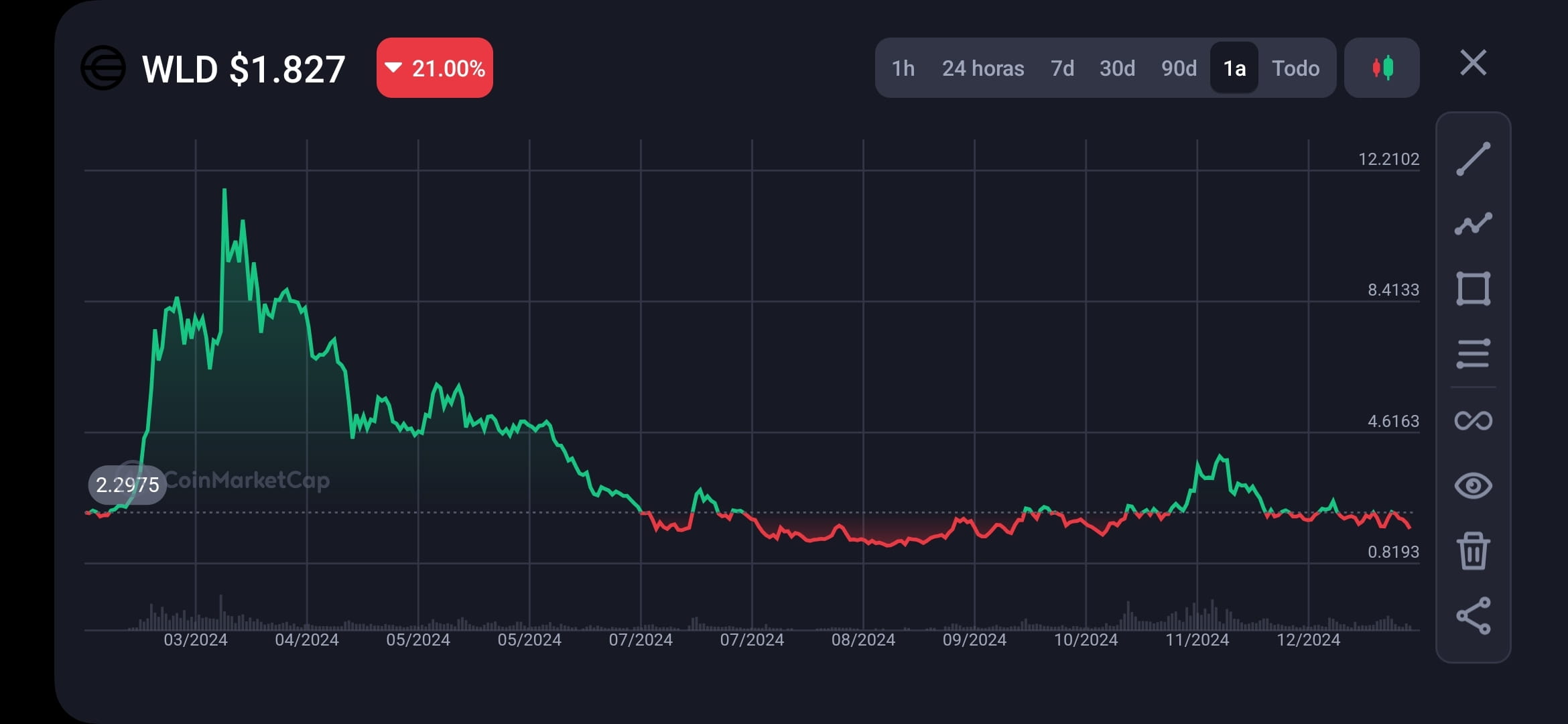Switch to candlestick chart view
This screenshot has height=724, width=1568.
pos(1382,68)
